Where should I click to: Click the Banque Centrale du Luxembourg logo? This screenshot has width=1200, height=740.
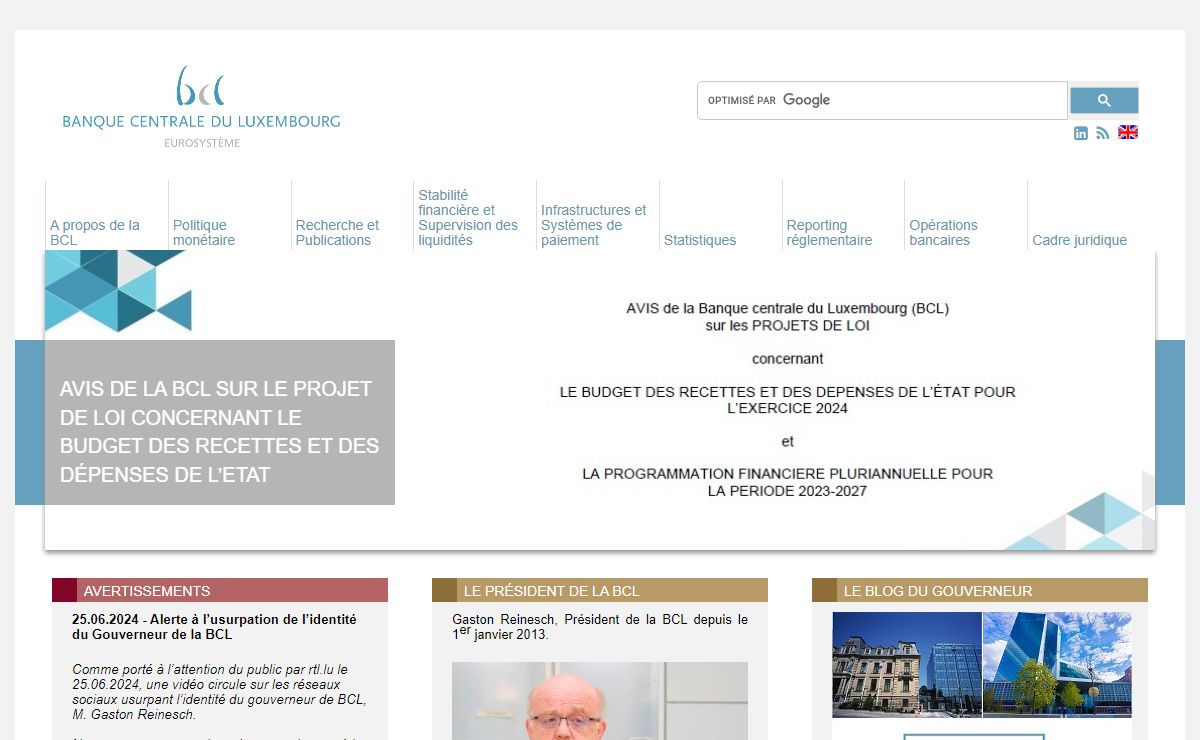point(201,107)
